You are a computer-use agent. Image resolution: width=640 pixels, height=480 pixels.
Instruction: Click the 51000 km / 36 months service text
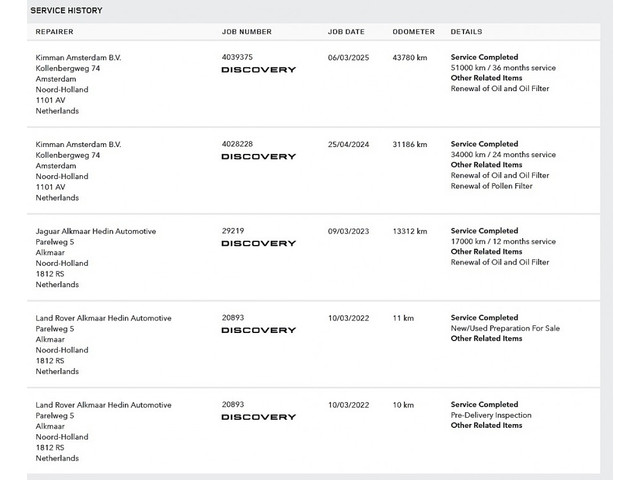[503, 68]
